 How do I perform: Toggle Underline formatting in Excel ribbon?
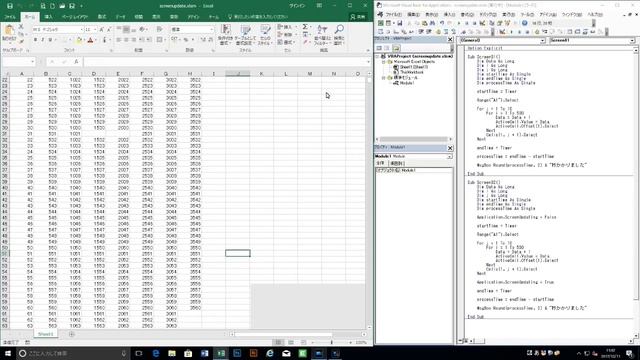[x=50, y=40]
